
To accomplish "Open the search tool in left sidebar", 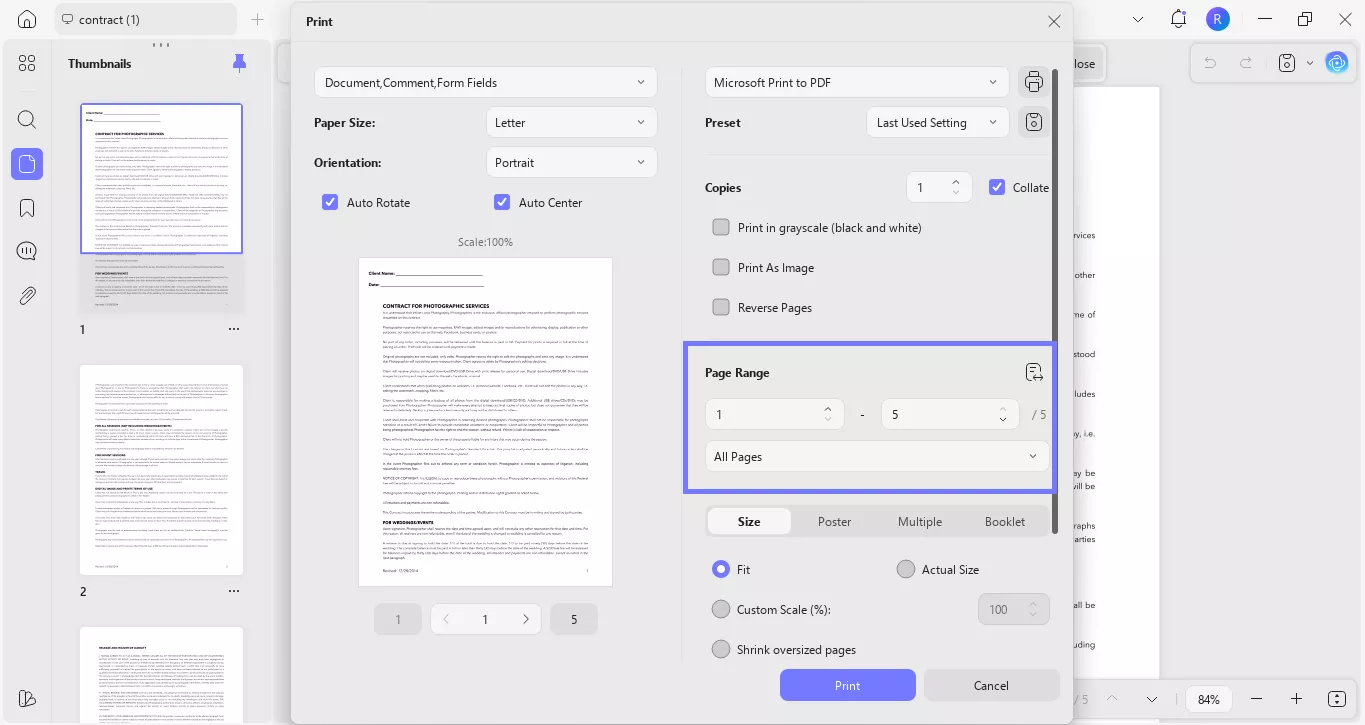I will tap(27, 120).
